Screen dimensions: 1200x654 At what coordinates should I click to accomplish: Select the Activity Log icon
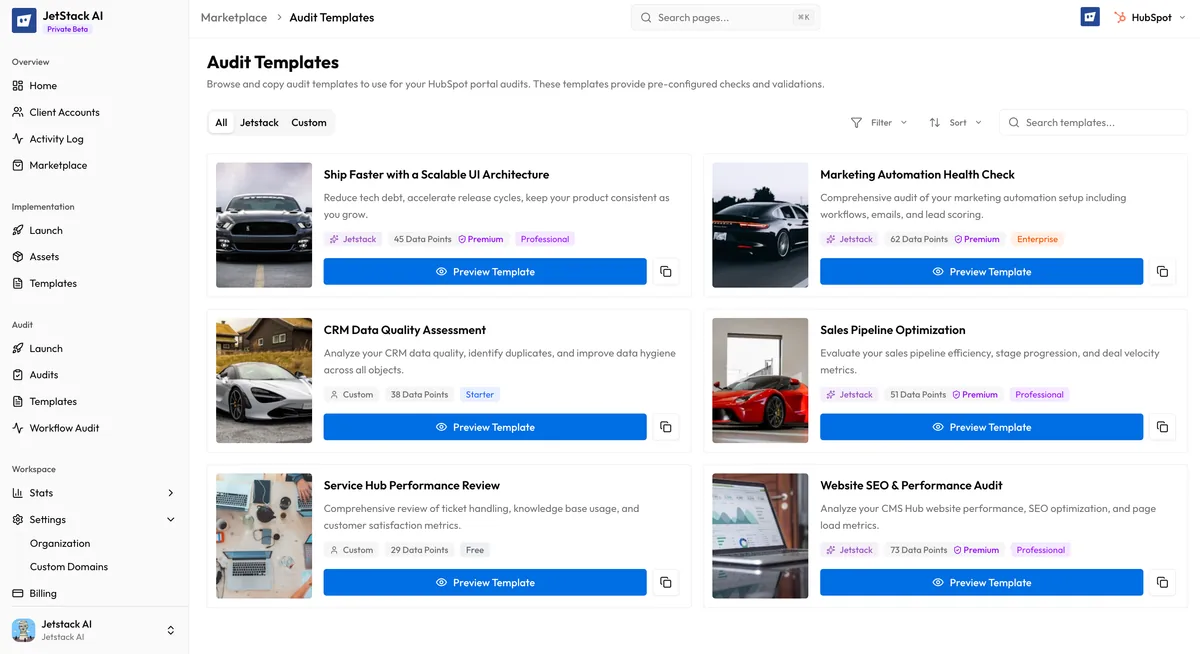coord(20,138)
